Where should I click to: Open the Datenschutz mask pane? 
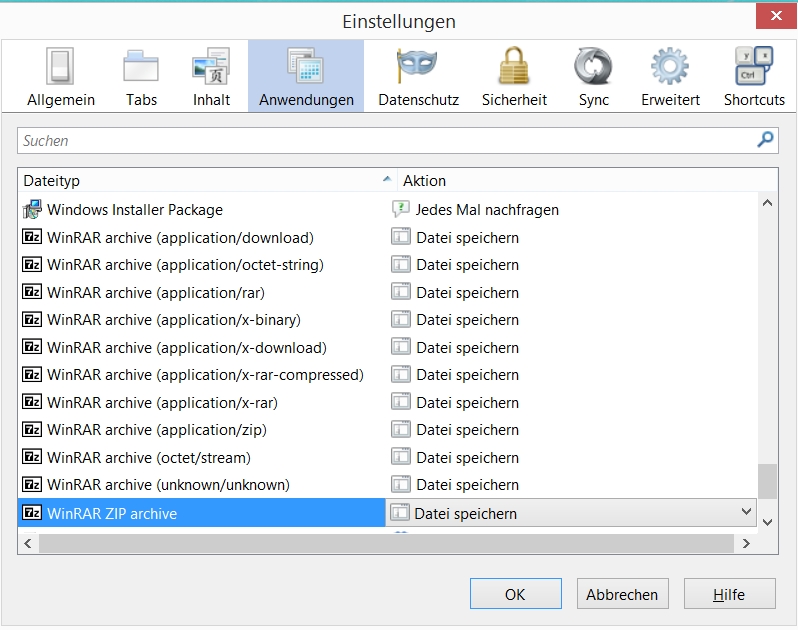coord(418,76)
